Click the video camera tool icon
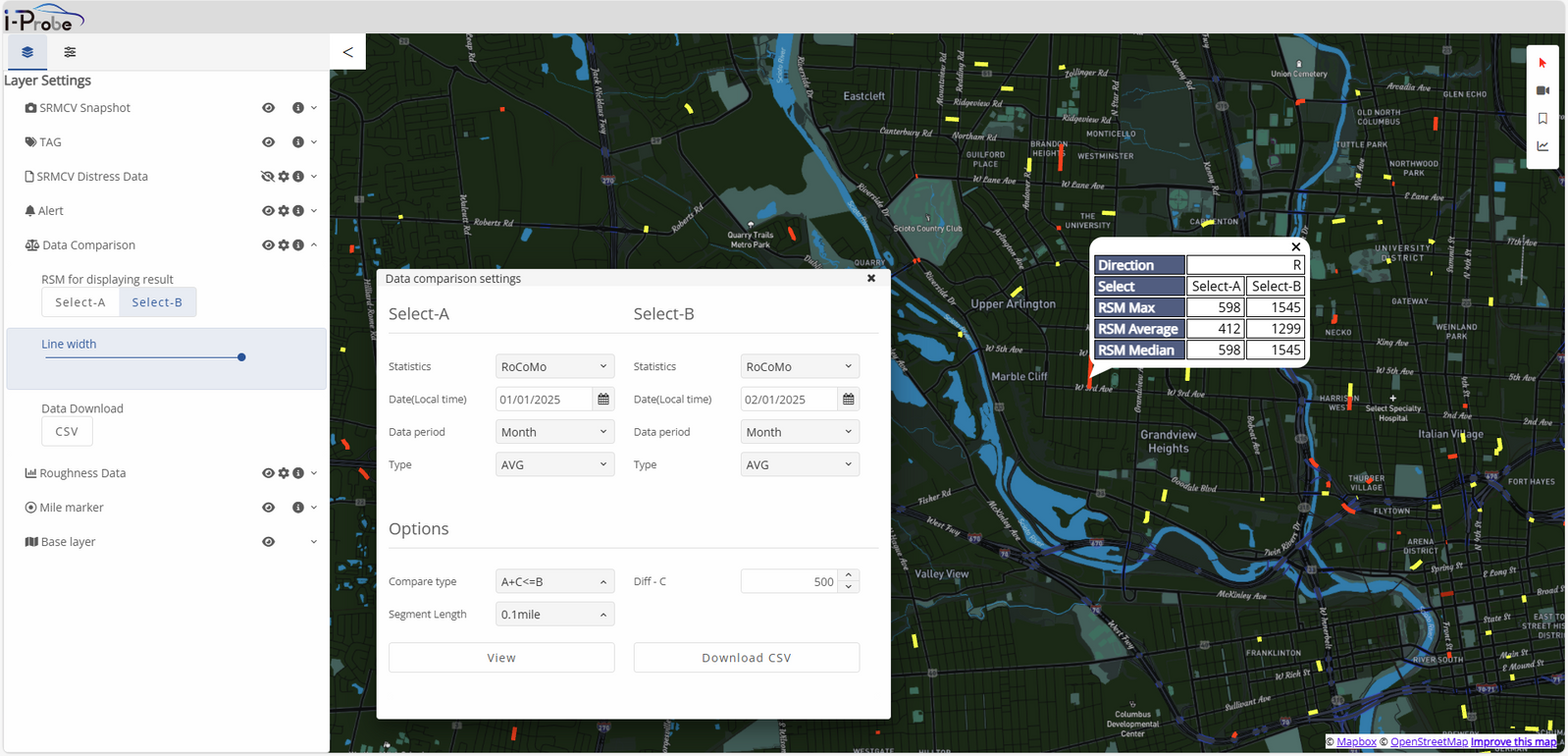 pyautogui.click(x=1542, y=90)
